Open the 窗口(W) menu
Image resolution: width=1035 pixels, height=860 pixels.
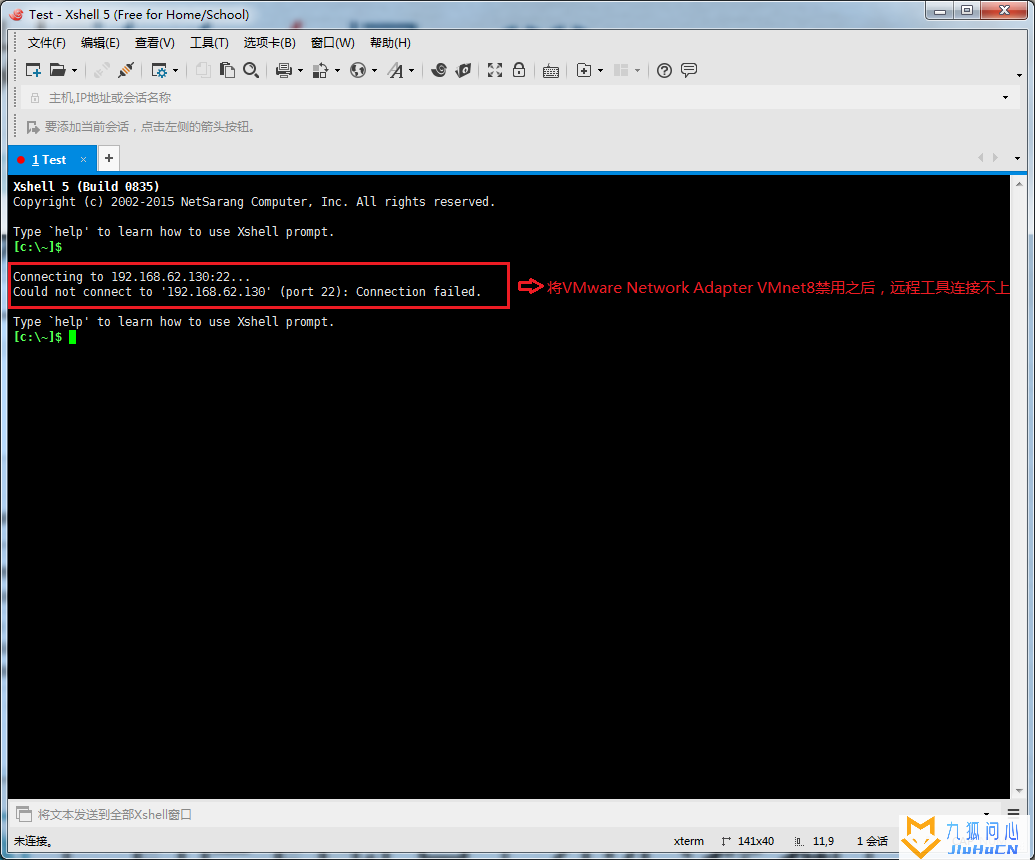click(333, 43)
